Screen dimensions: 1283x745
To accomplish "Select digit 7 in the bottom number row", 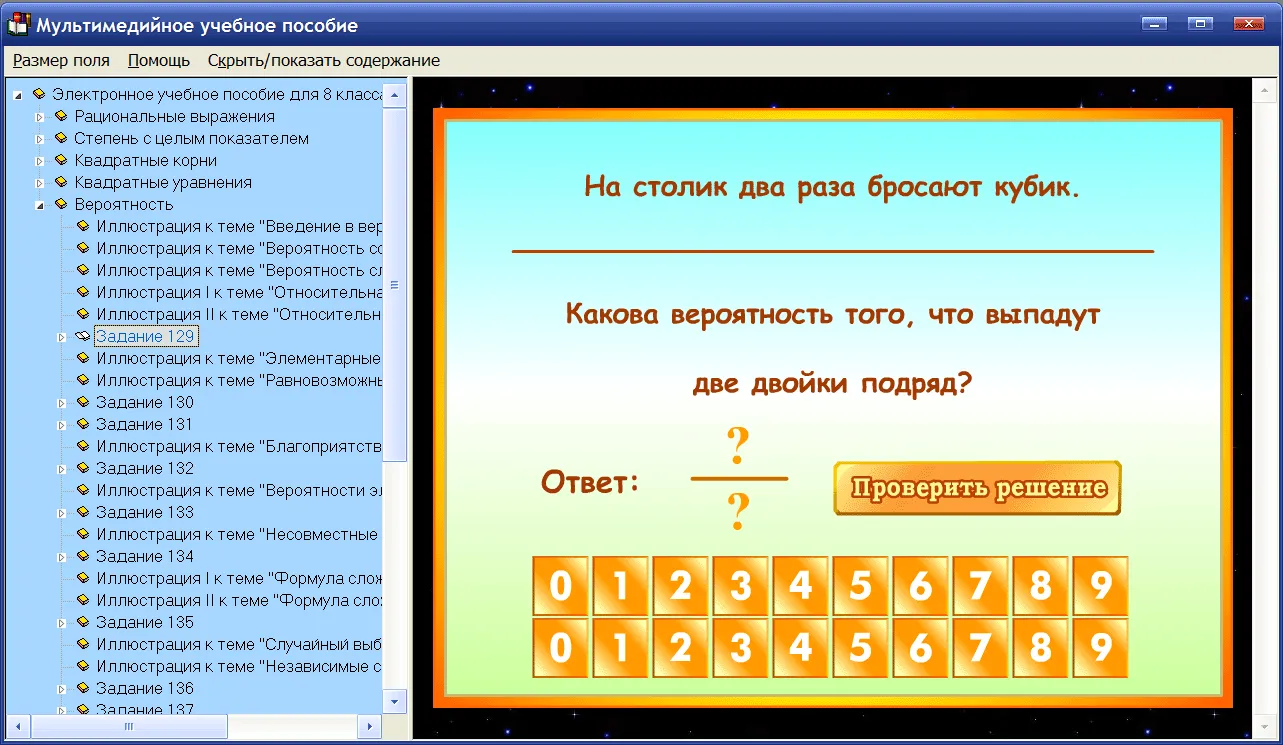I will [980, 648].
